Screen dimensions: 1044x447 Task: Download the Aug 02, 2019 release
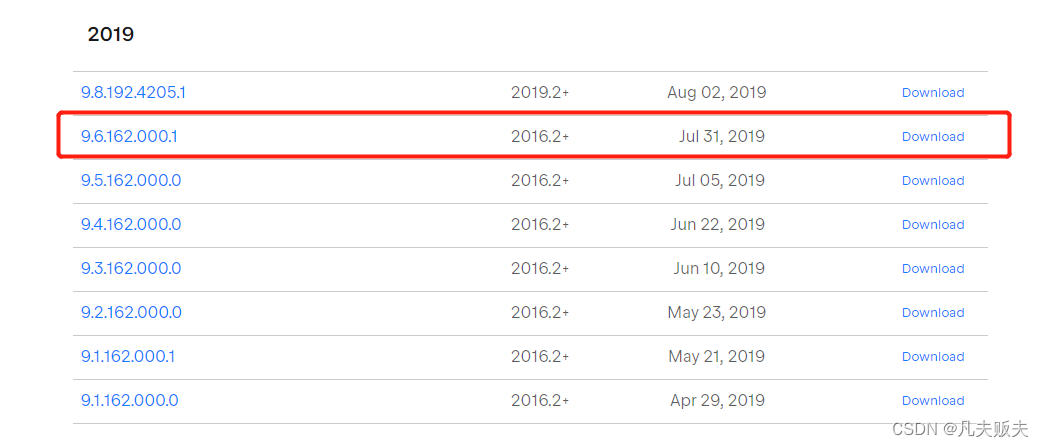coord(933,93)
